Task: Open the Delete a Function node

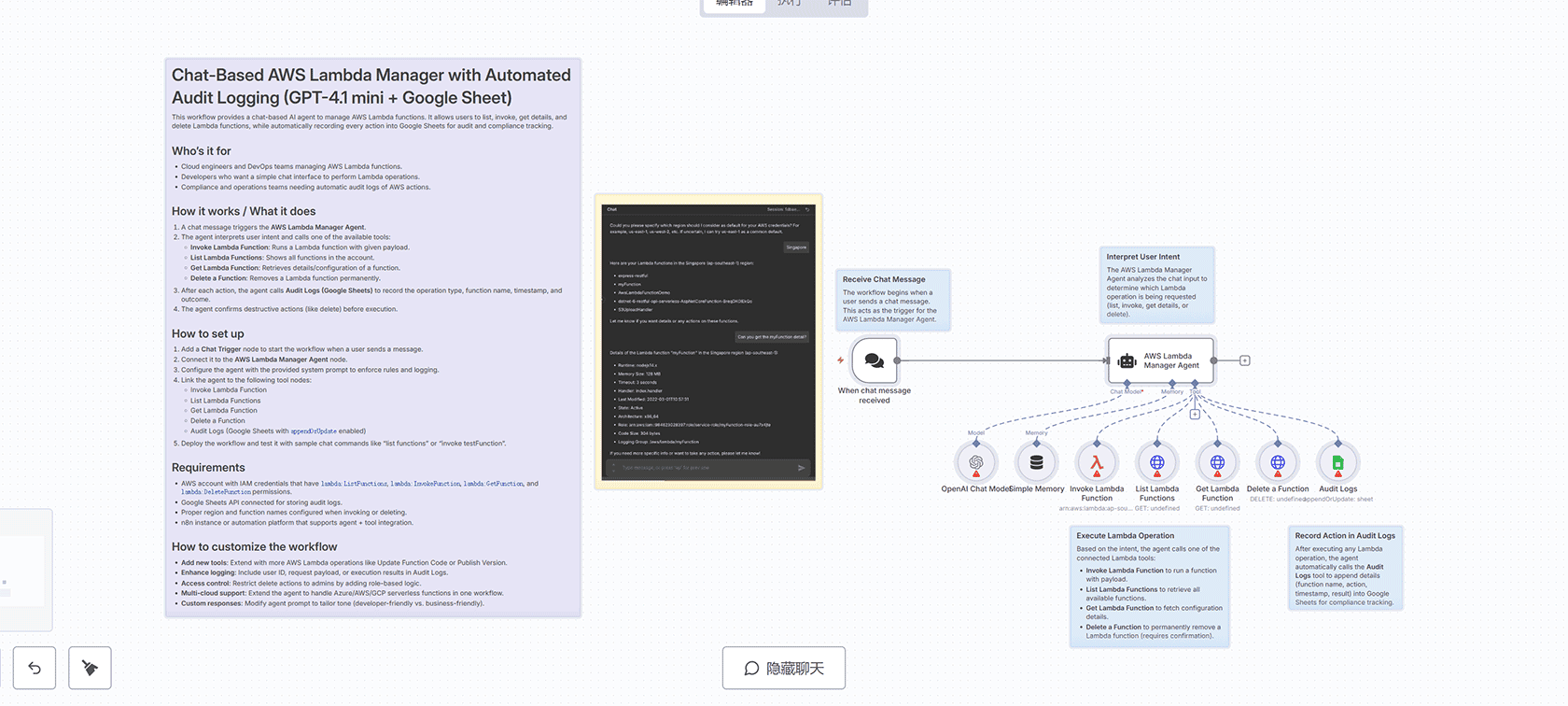Action: coord(1278,462)
